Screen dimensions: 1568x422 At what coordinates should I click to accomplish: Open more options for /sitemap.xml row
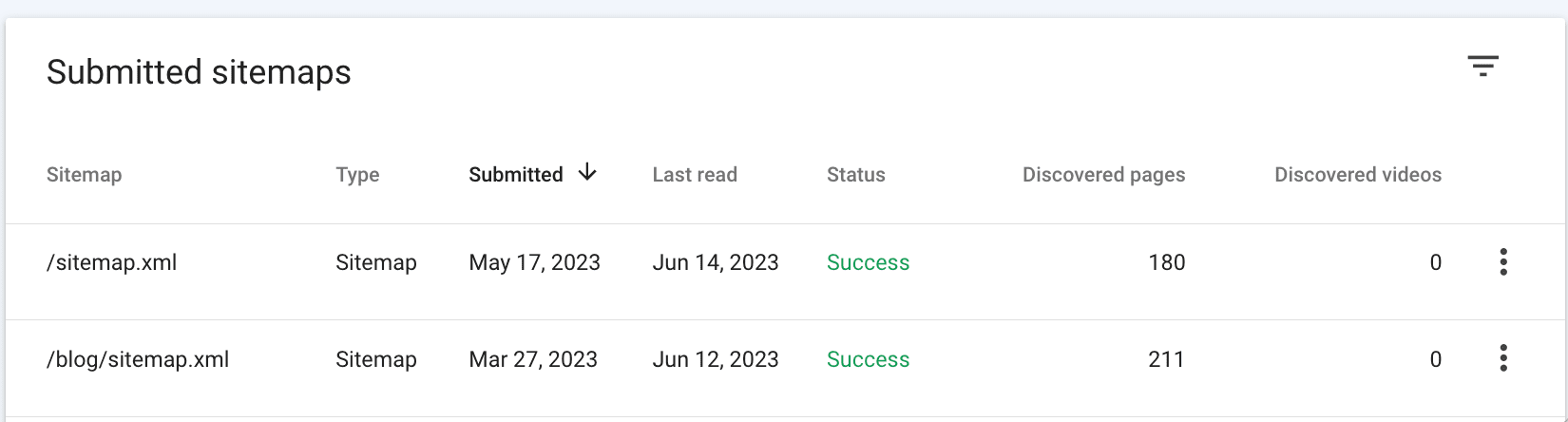[x=1503, y=262]
